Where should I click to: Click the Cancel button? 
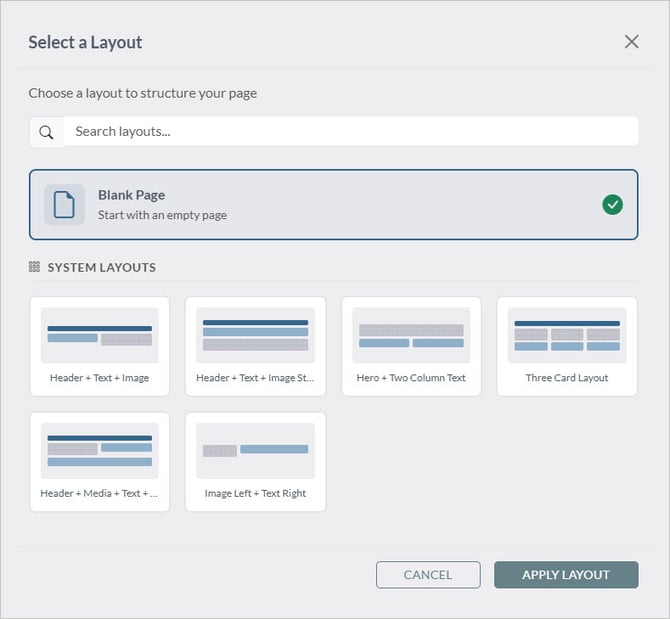click(428, 575)
